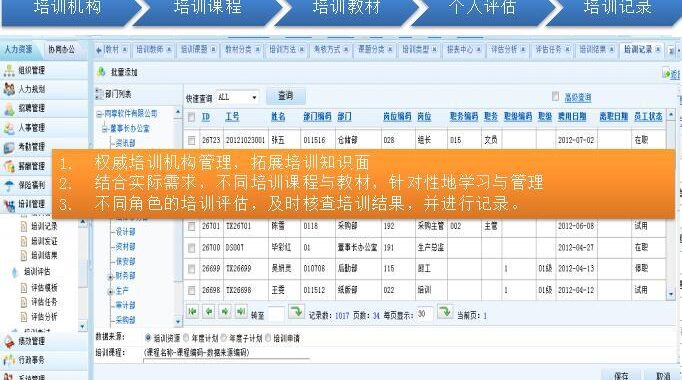Open 培训记录 document item in sidebar tree
This screenshot has width=682, height=380.
pyautogui.click(x=40, y=226)
